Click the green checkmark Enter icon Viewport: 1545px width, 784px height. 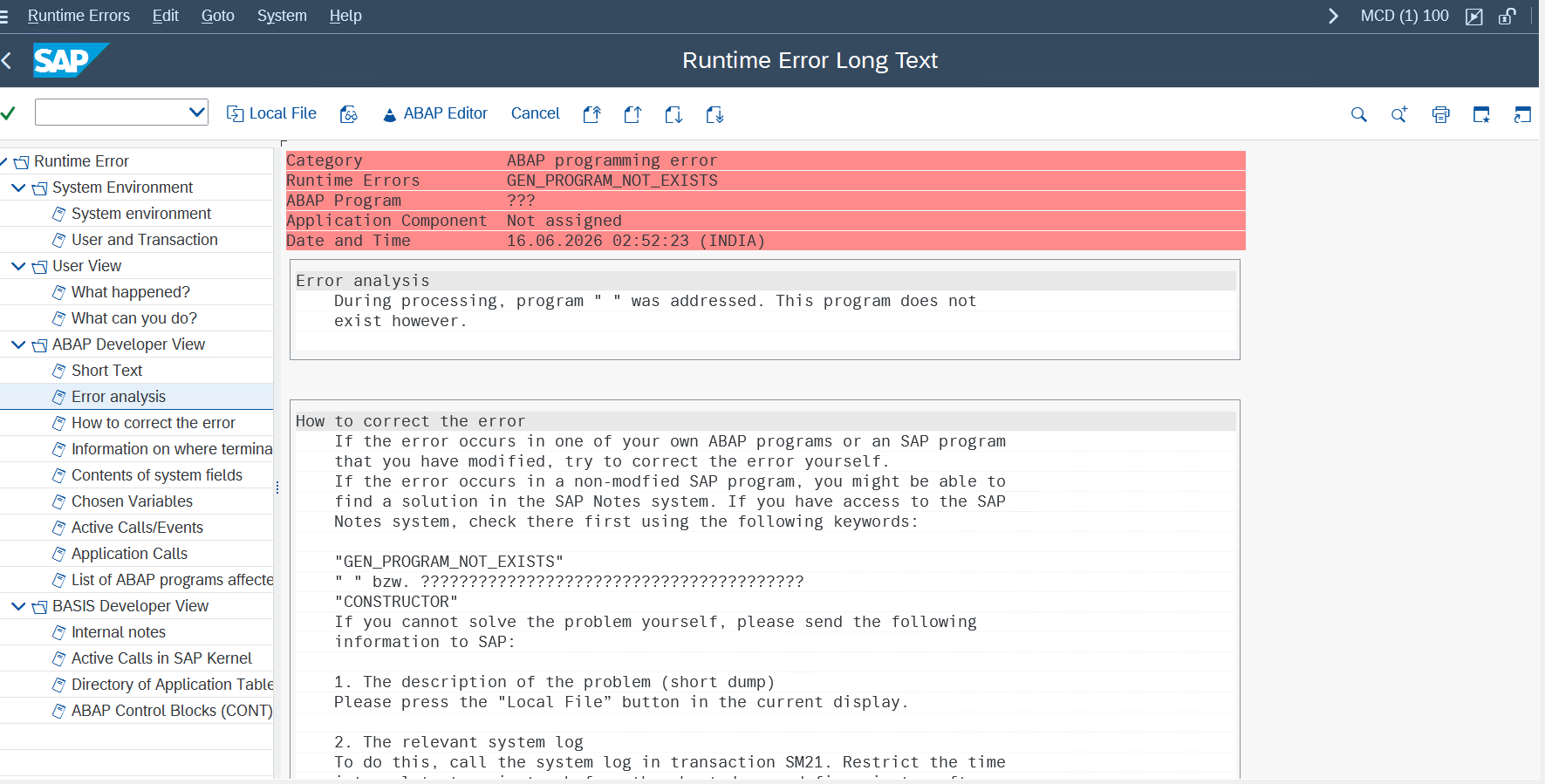click(8, 113)
